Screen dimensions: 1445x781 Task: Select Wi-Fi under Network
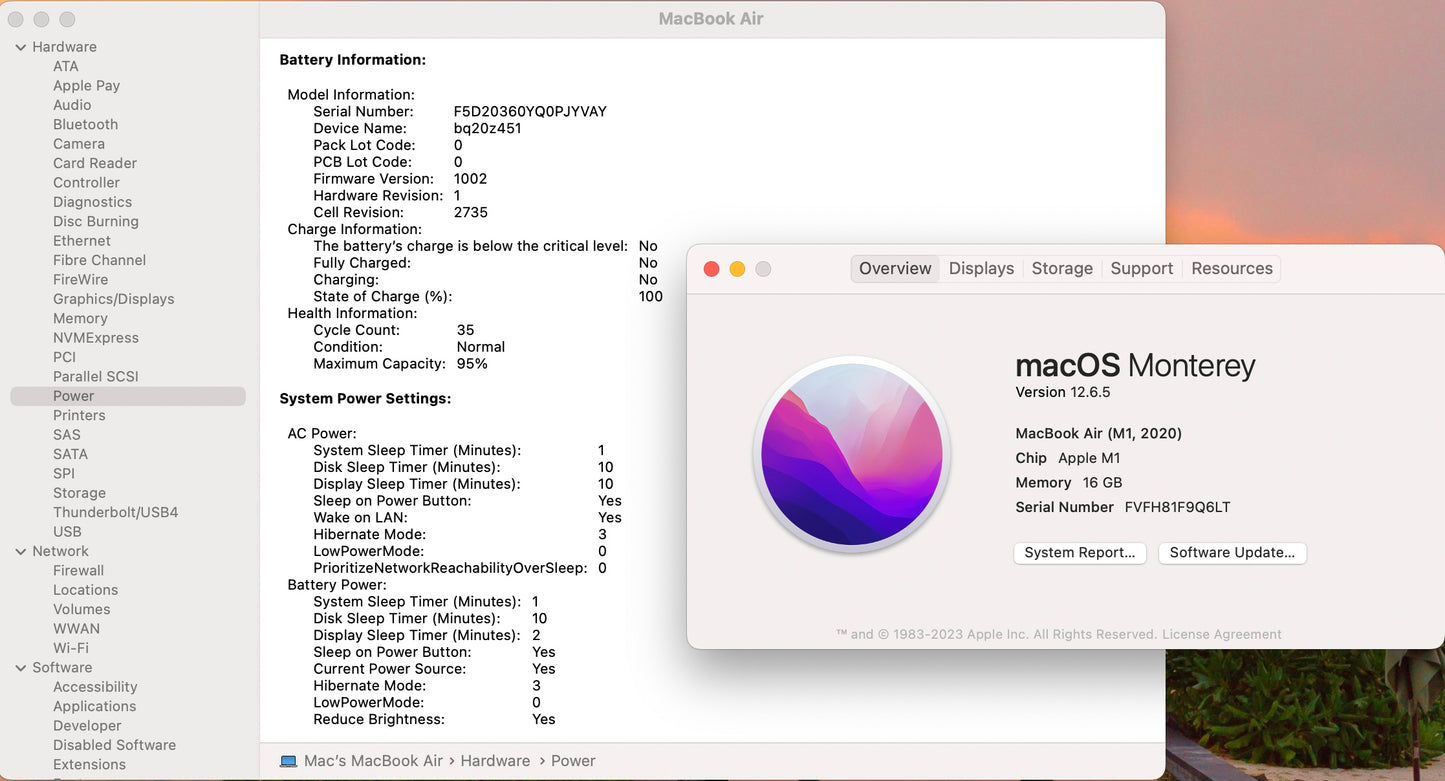point(71,648)
